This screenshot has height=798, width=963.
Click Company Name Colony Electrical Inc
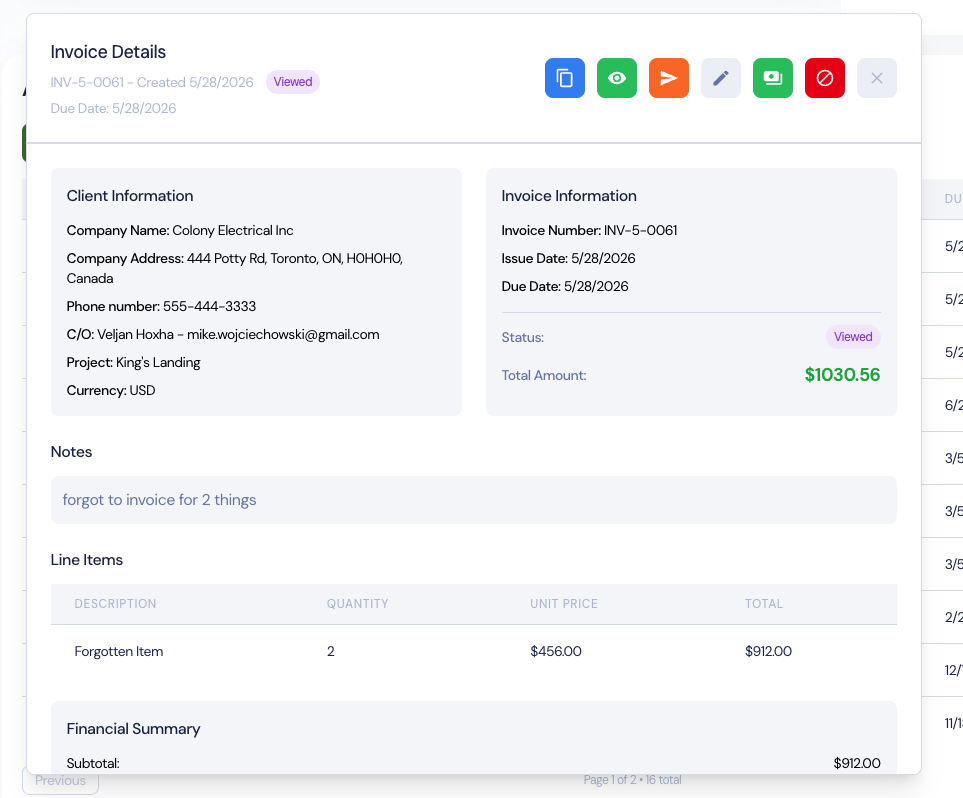pyautogui.click(x=180, y=230)
